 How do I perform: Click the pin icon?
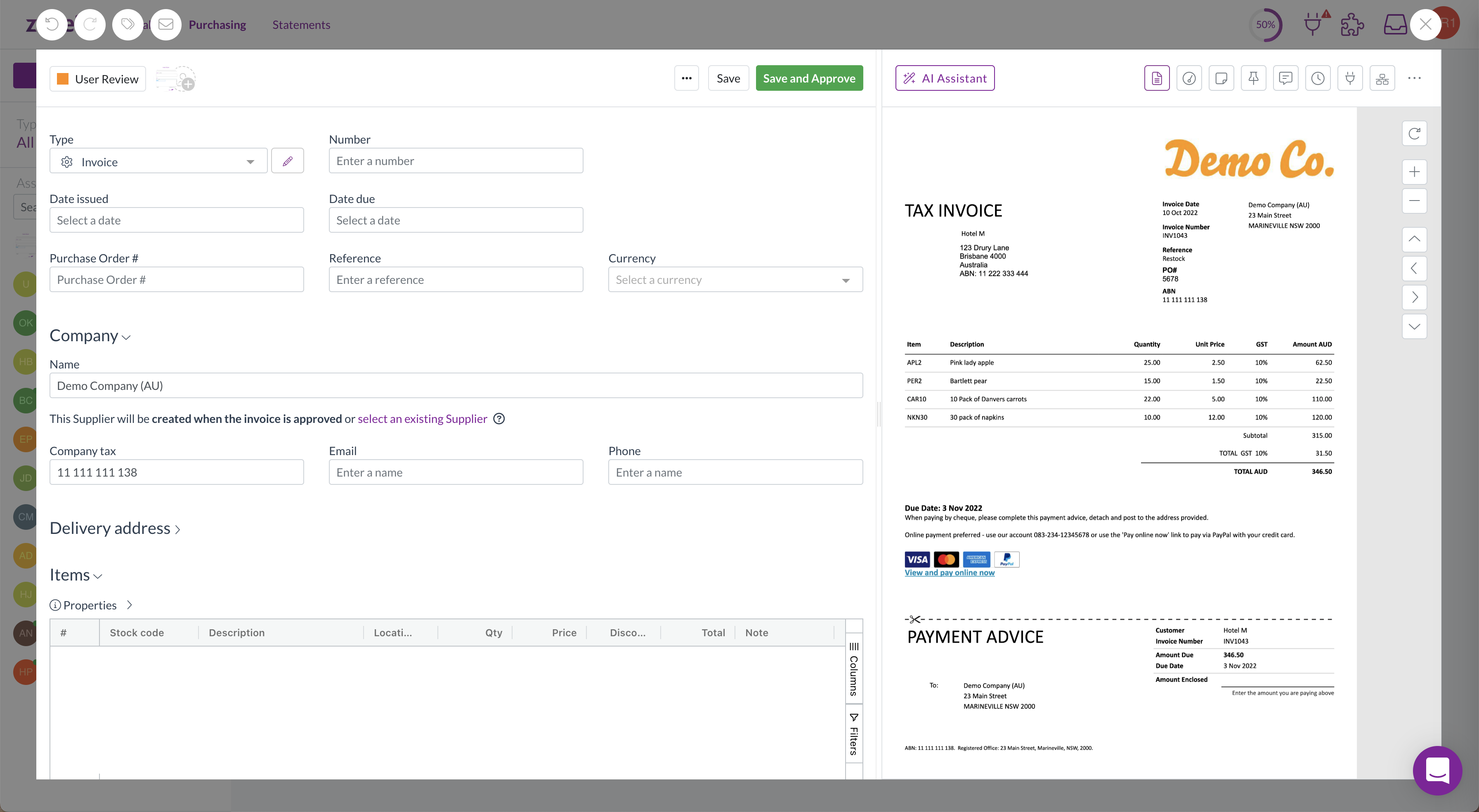point(1253,78)
